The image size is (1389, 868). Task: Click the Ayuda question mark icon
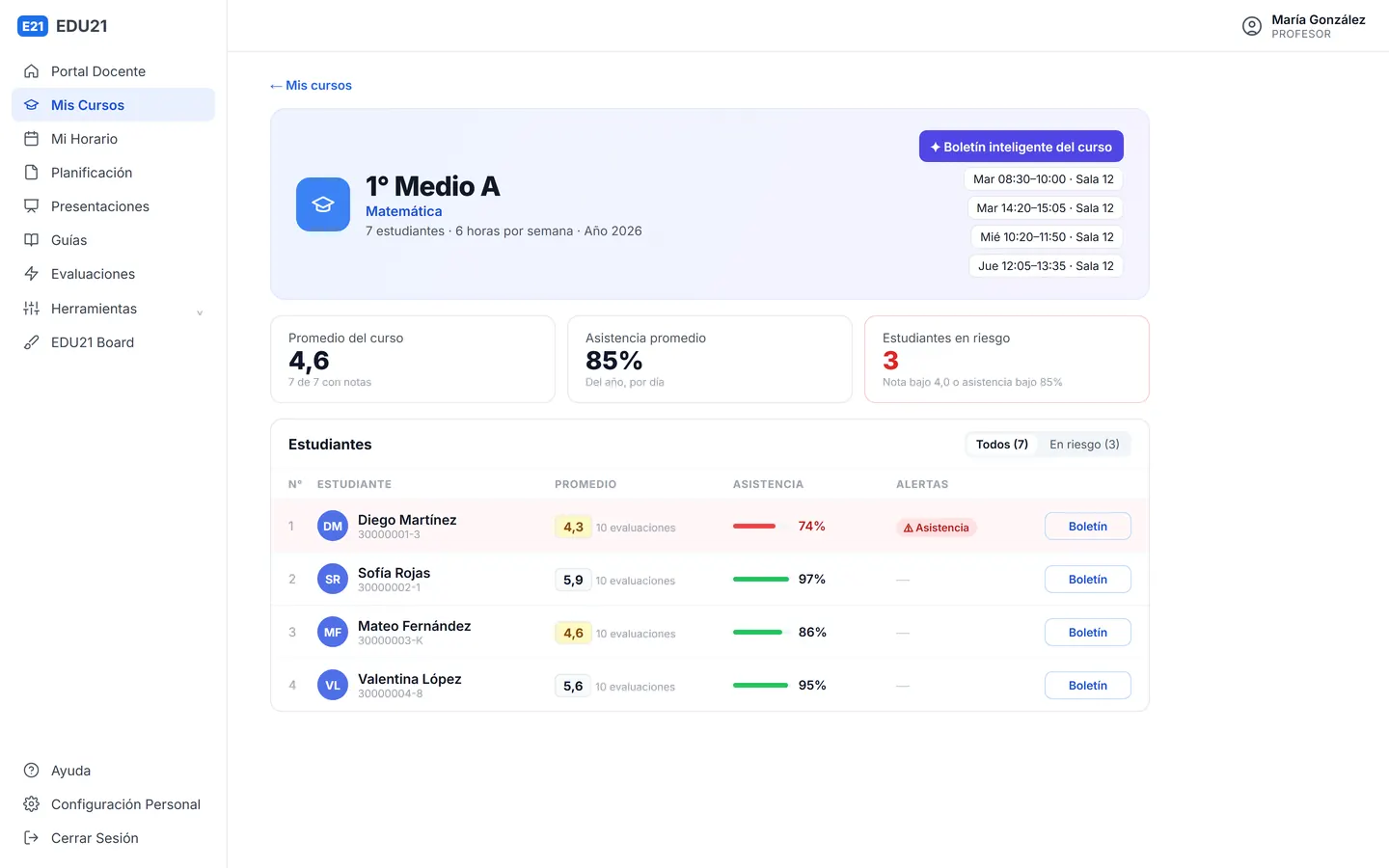(x=31, y=771)
